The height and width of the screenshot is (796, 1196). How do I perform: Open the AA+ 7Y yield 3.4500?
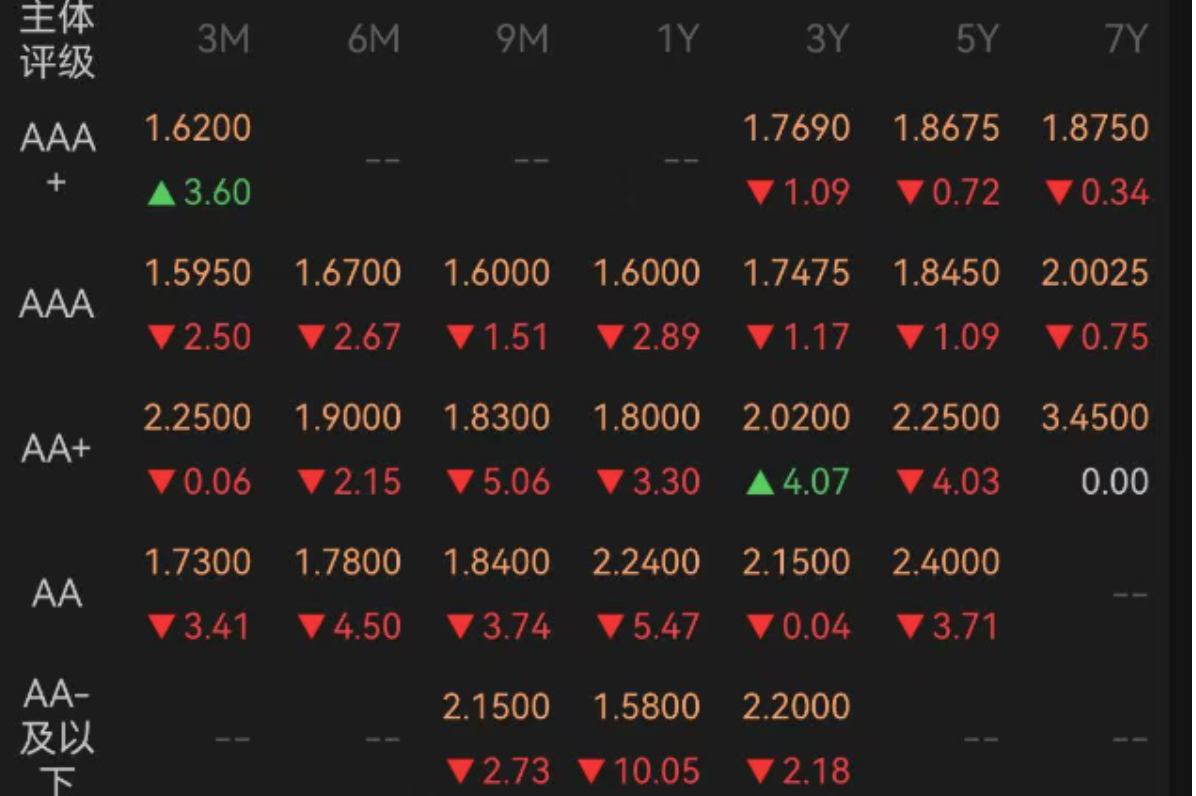click(x=1095, y=418)
